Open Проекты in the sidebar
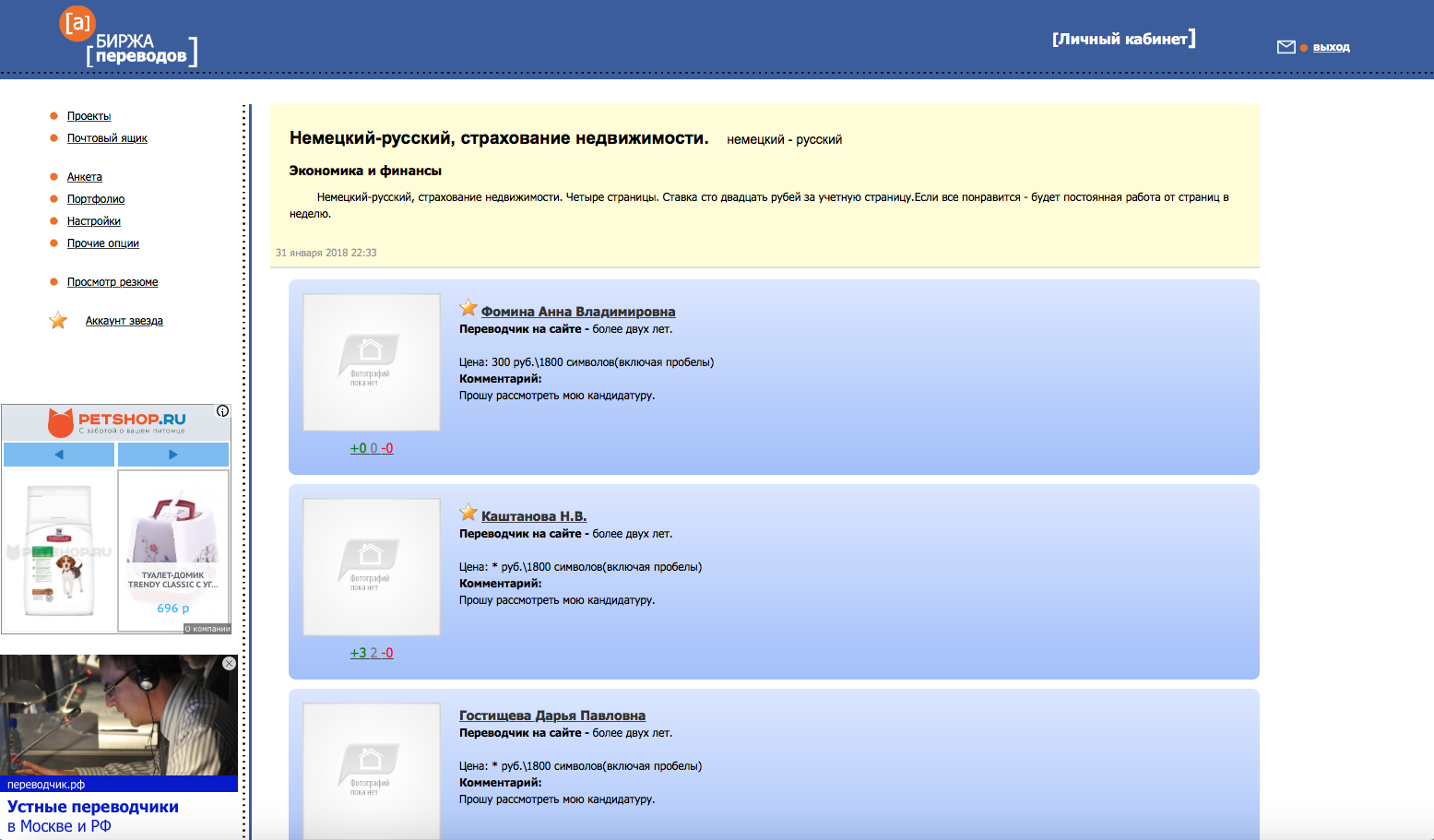1434x840 pixels. tap(88, 116)
